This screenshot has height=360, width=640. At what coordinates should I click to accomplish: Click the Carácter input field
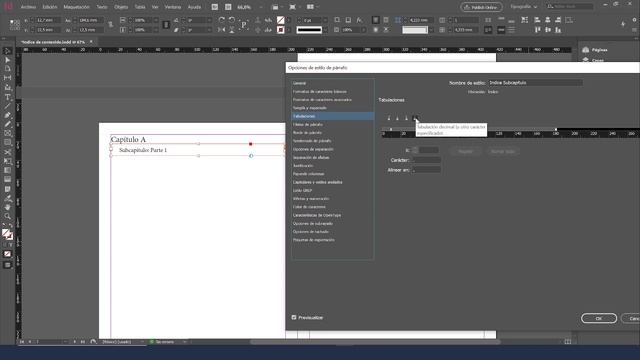(426, 160)
